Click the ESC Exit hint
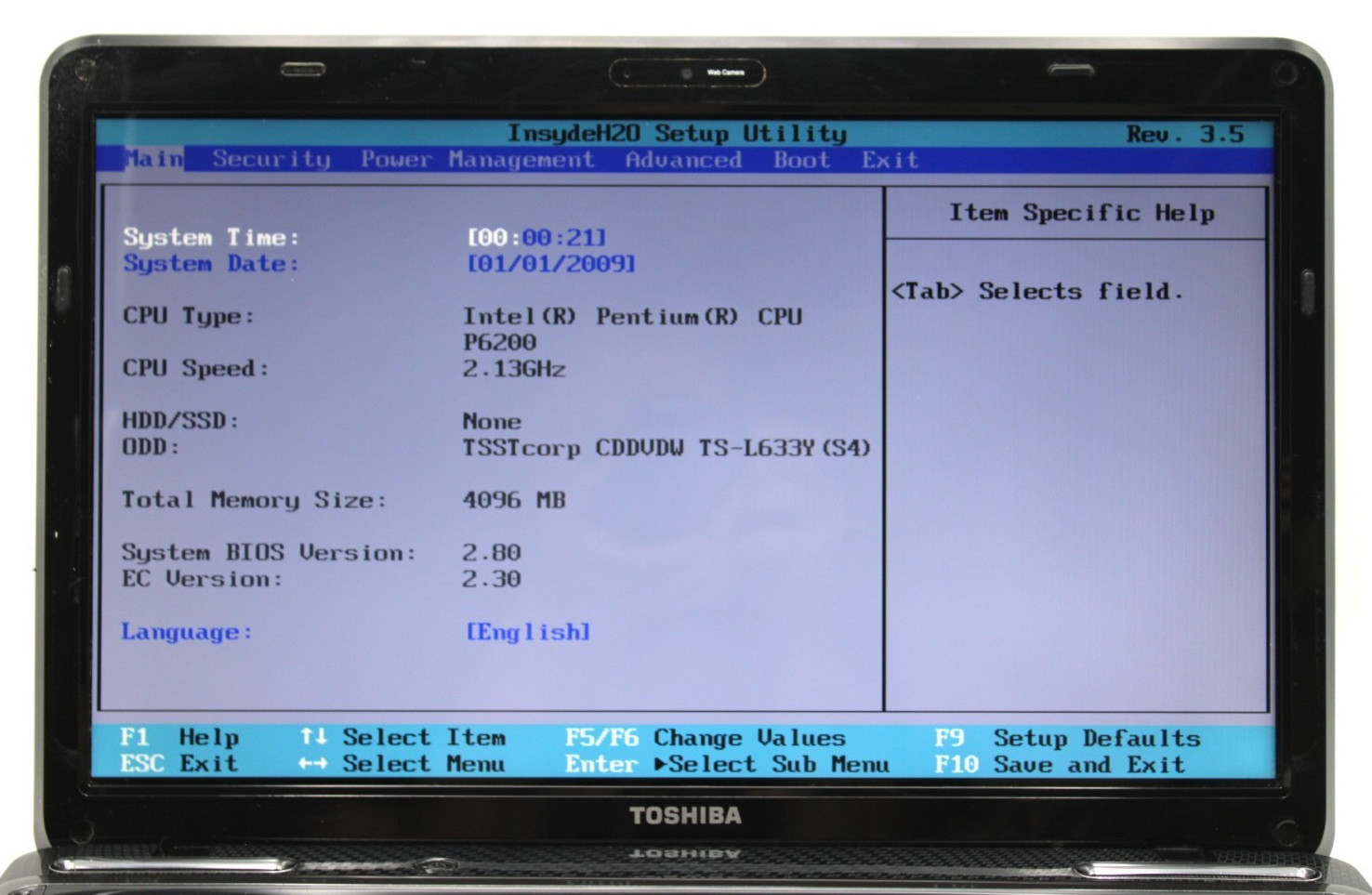Screen dimensions: 1372x895 pyautogui.click(x=178, y=764)
